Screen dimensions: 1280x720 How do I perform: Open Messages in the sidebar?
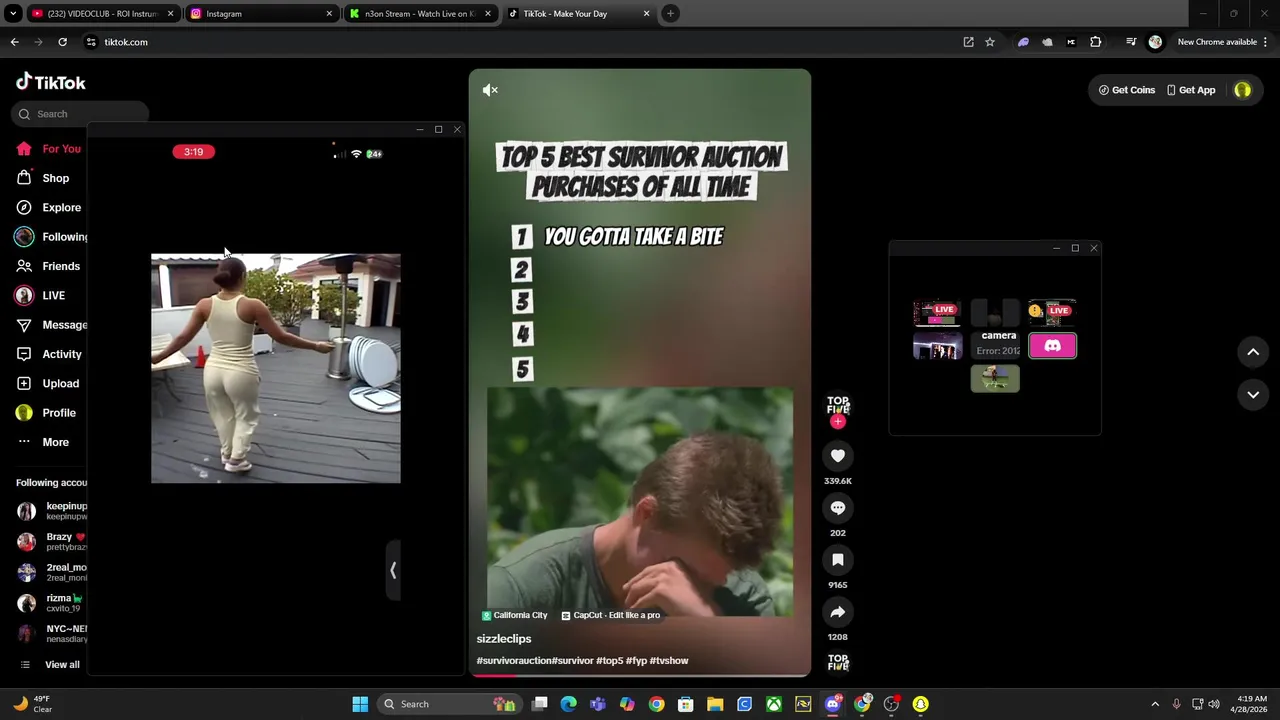52,325
